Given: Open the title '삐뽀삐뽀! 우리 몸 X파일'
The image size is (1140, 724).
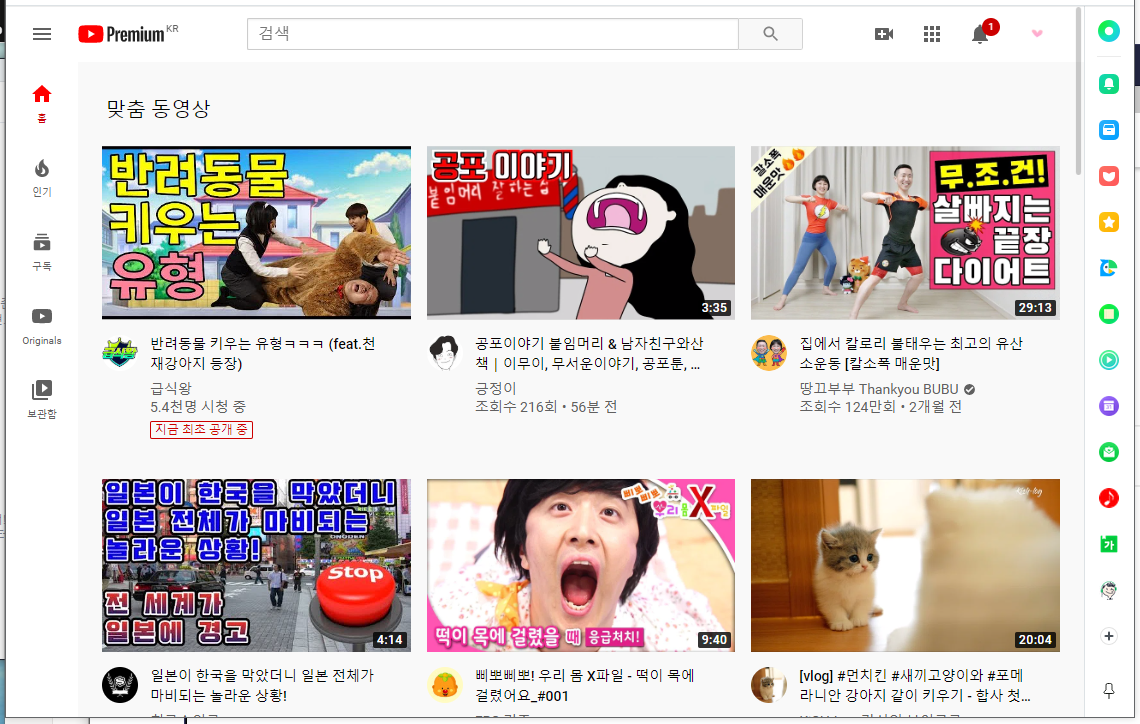Looking at the screenshot, I should pos(585,685).
